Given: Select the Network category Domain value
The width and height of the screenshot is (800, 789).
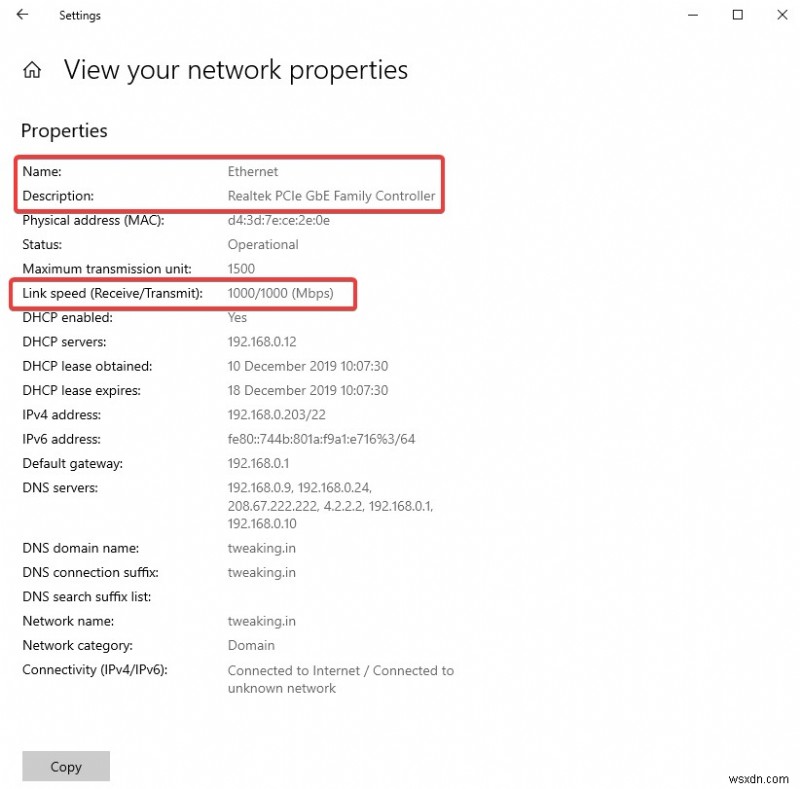Looking at the screenshot, I should click(251, 645).
